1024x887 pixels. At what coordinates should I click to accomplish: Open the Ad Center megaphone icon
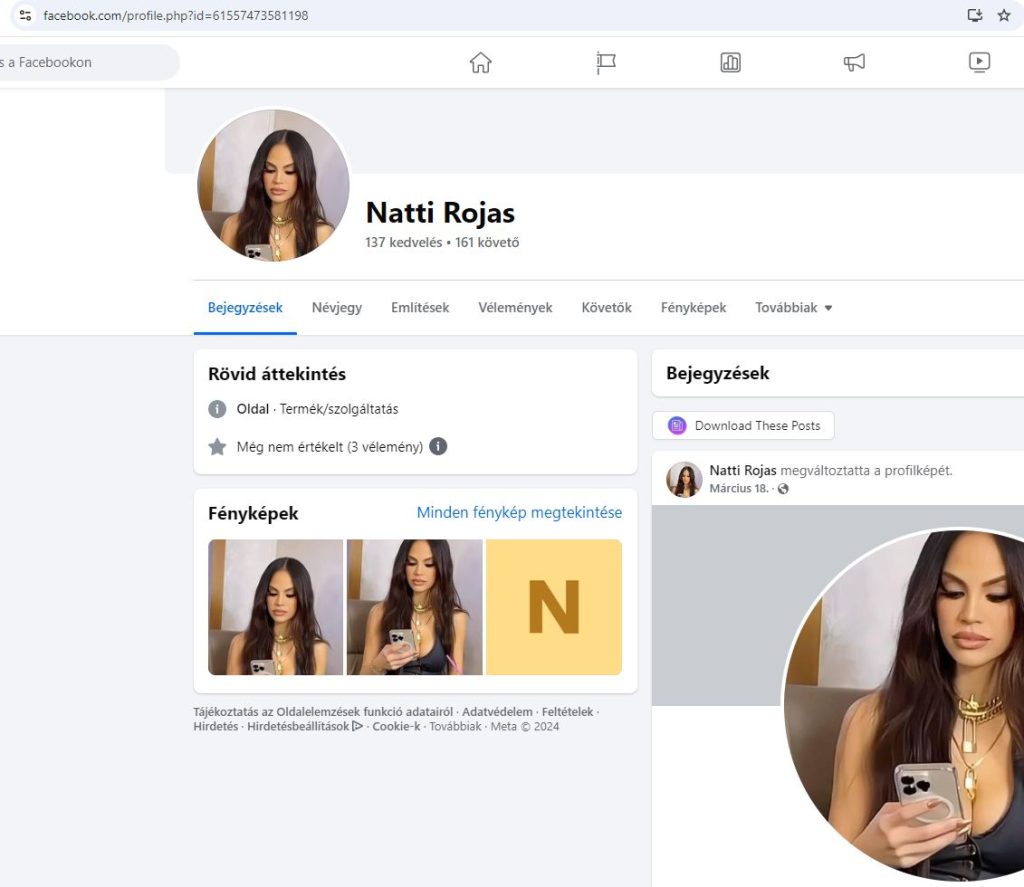[x=854, y=63]
